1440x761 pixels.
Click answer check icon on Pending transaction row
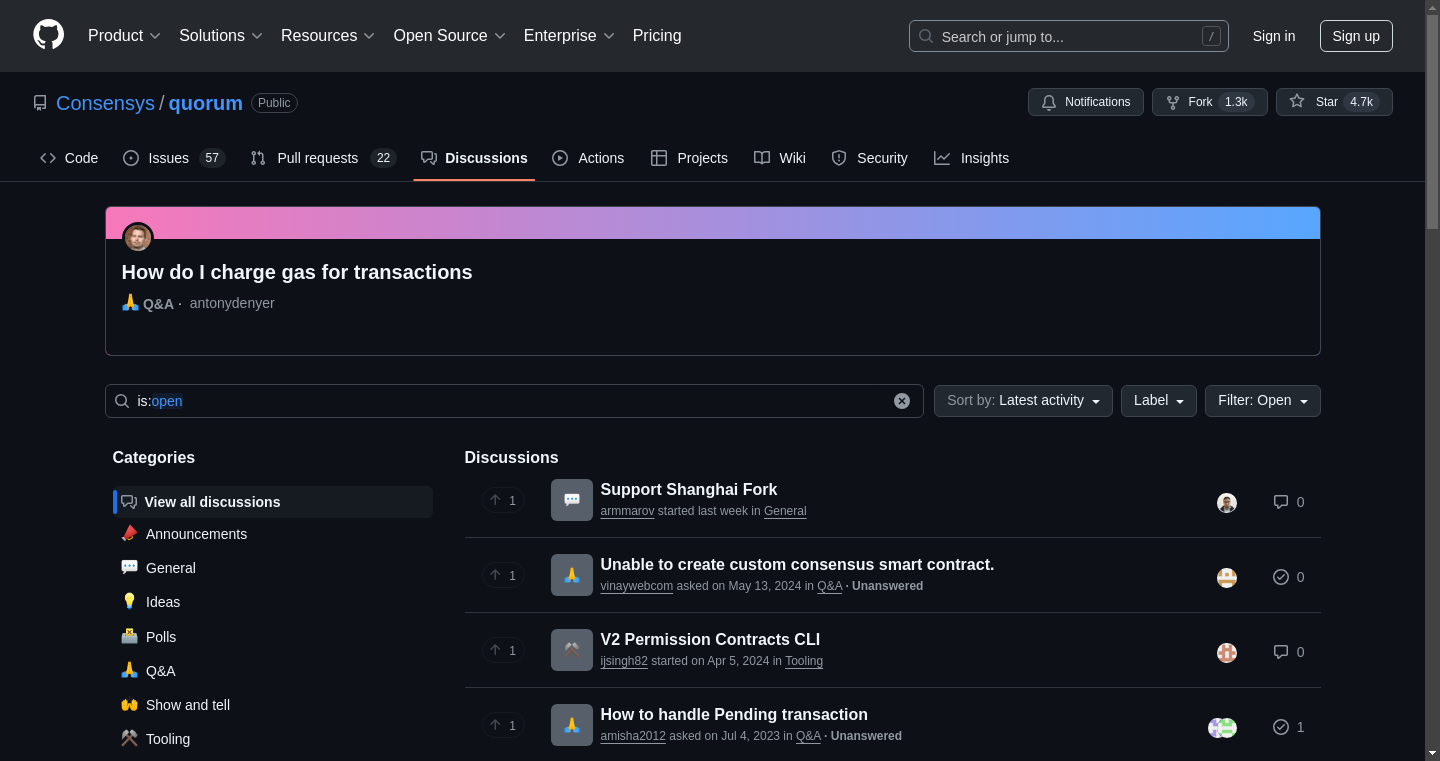(1281, 727)
